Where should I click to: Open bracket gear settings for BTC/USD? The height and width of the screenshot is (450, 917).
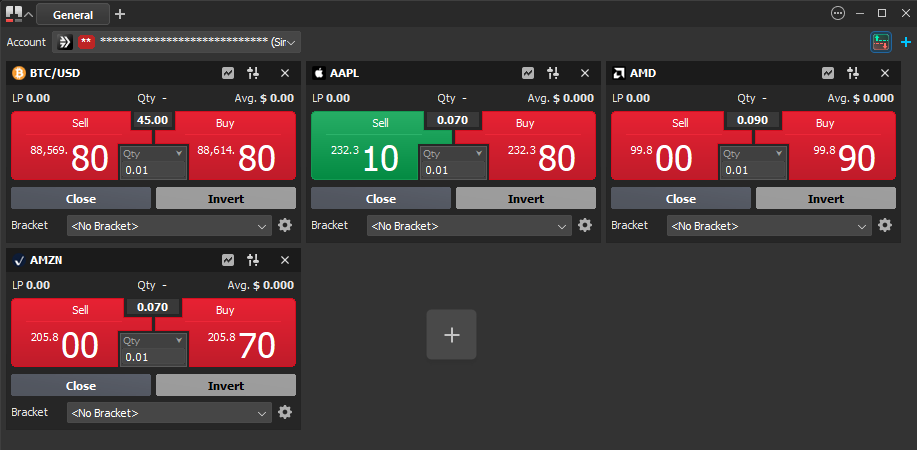tap(284, 225)
